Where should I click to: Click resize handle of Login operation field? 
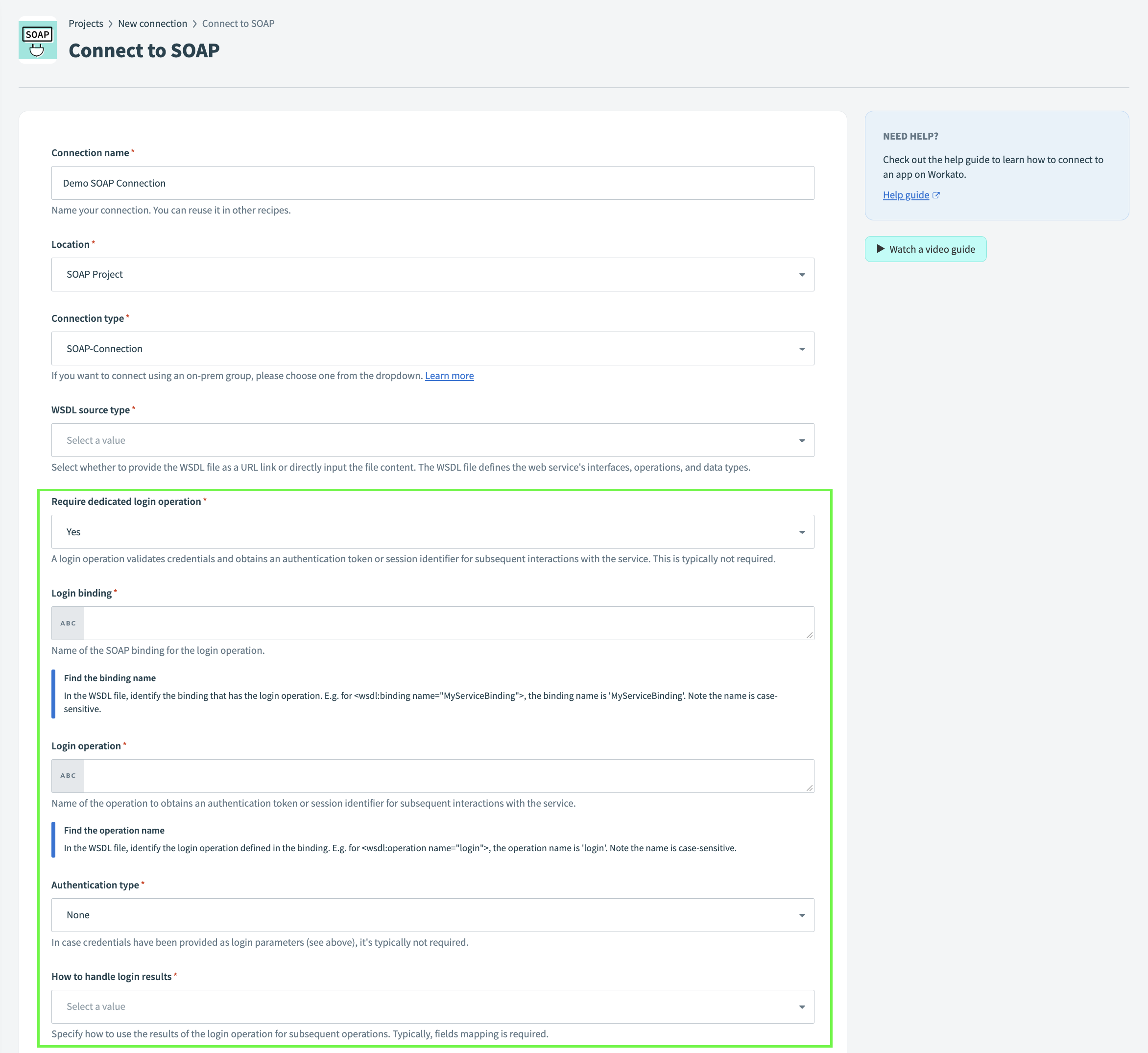(809, 788)
